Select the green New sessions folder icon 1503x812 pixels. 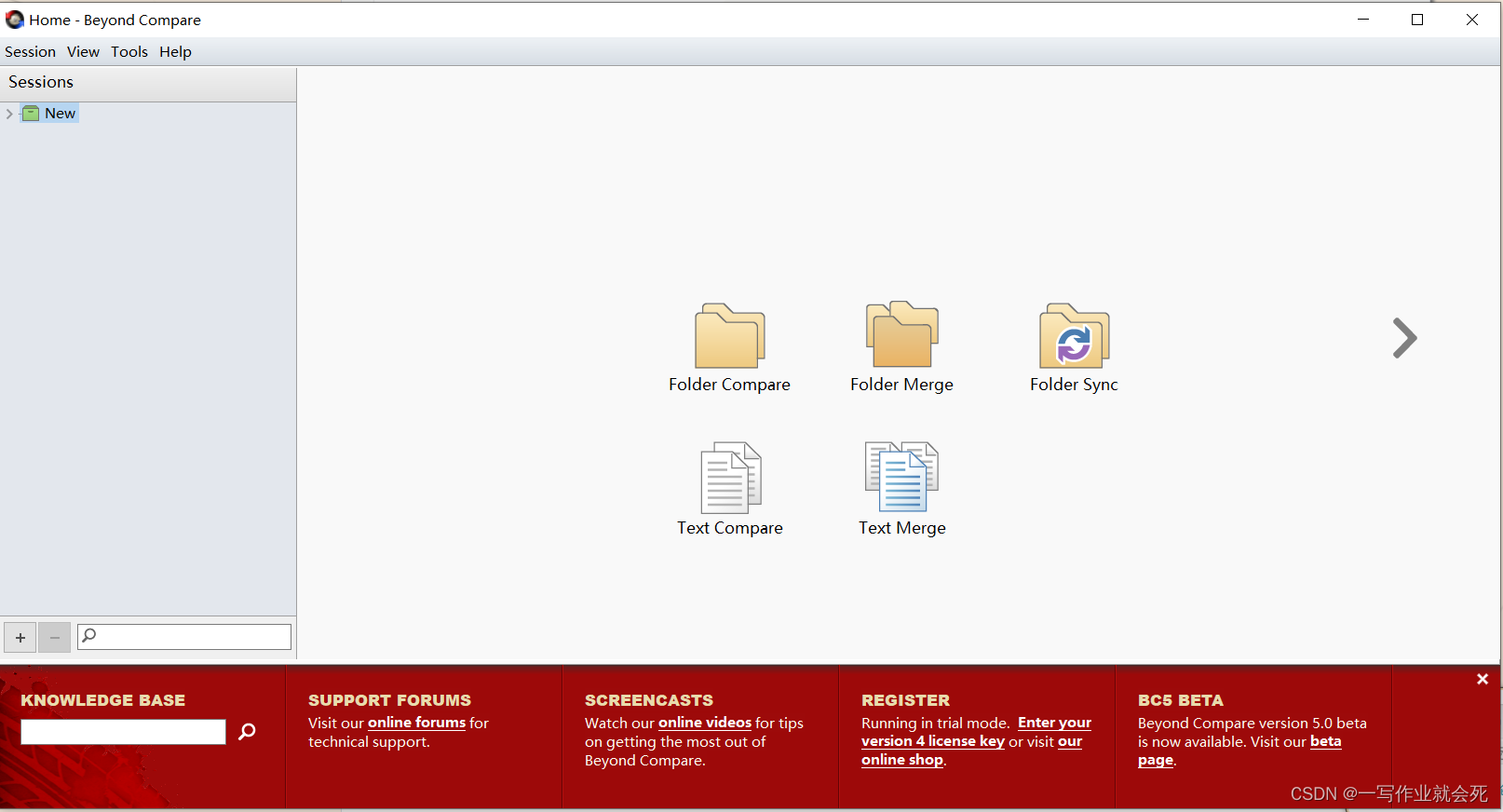click(x=31, y=114)
